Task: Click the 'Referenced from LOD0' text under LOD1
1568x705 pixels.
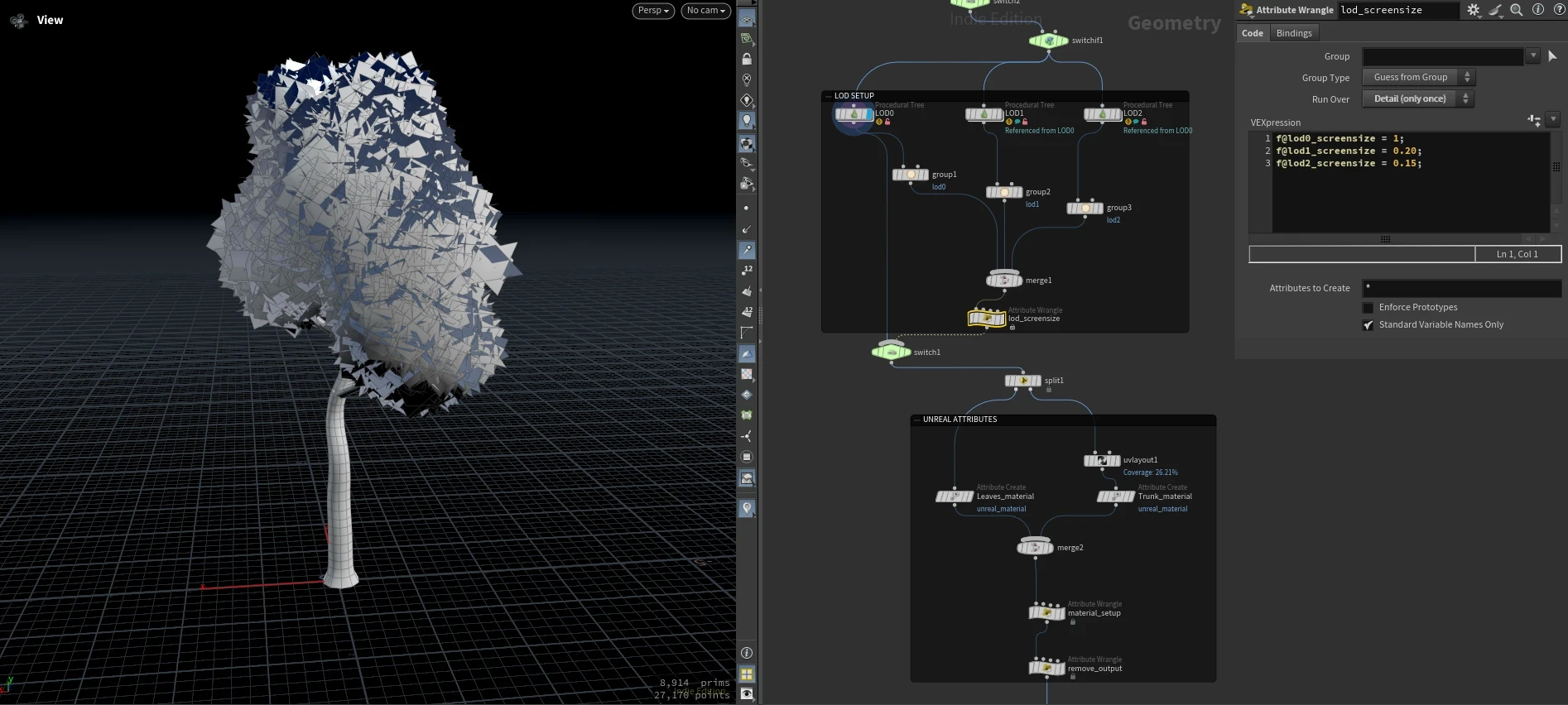Action: (1039, 131)
